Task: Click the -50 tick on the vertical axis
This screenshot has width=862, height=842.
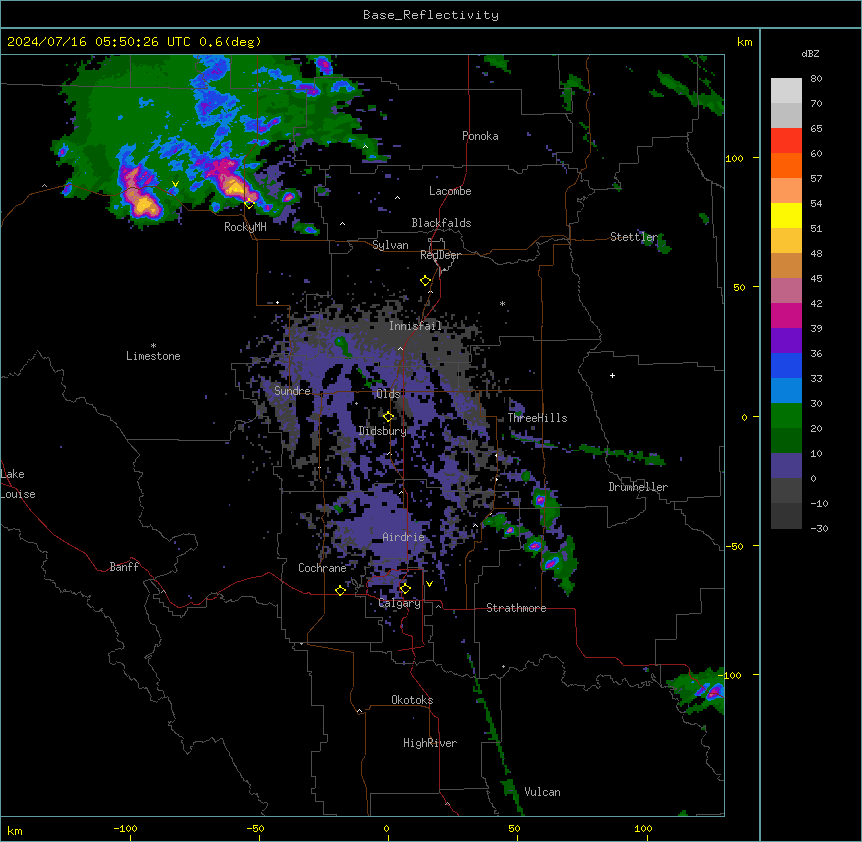Action: click(734, 546)
